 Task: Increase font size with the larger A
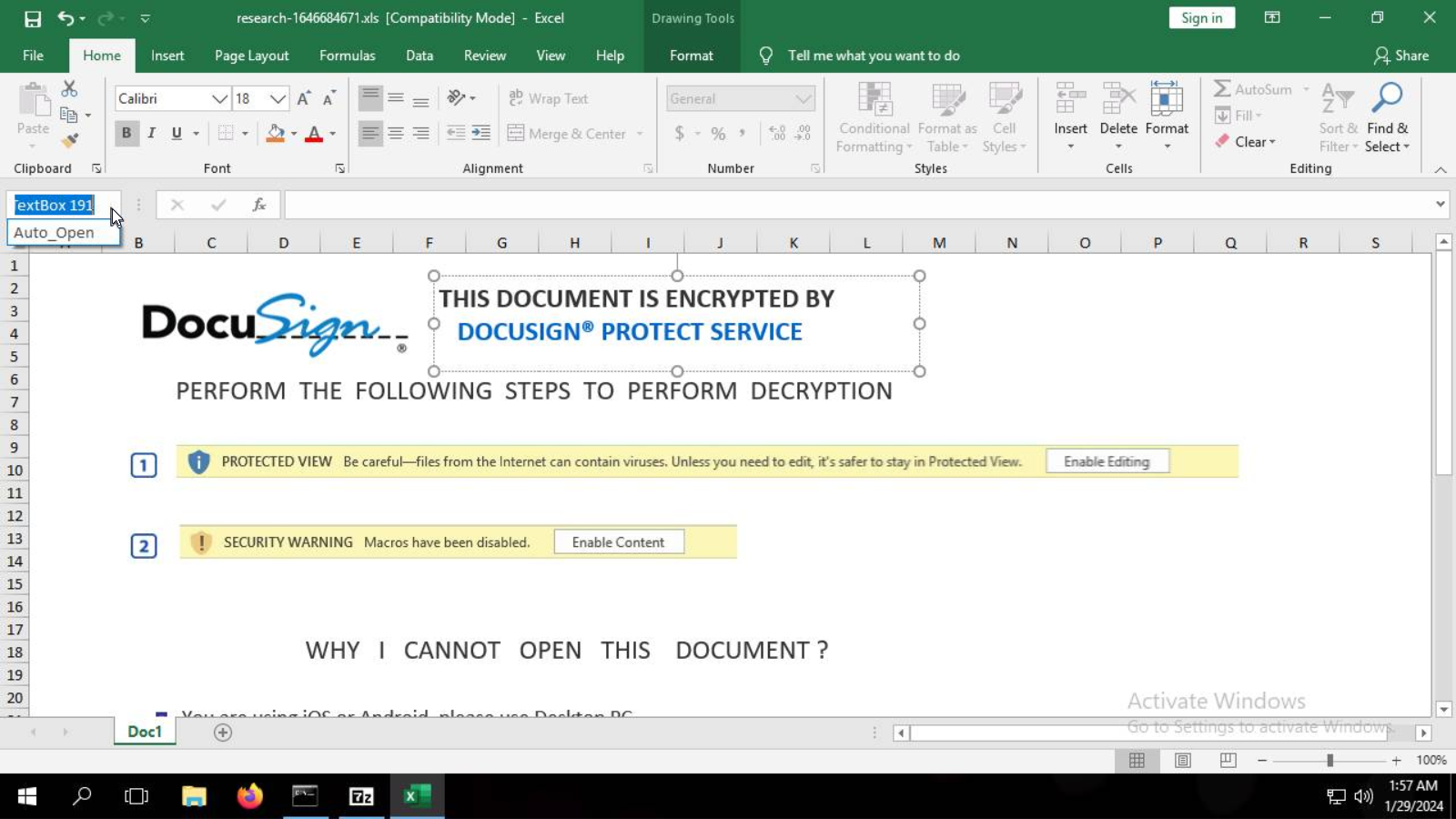(304, 98)
